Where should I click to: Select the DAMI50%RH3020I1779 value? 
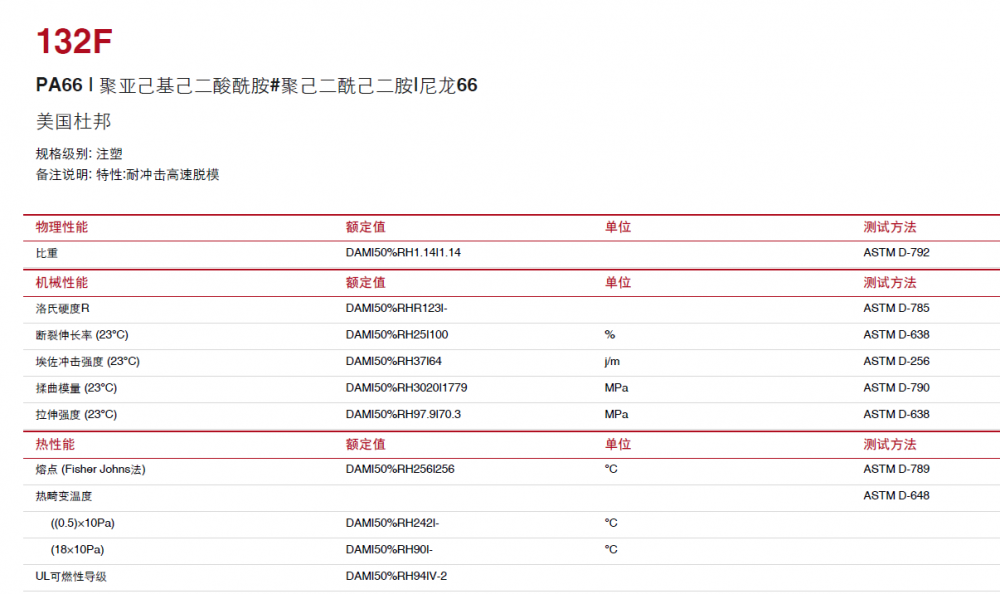coord(406,388)
